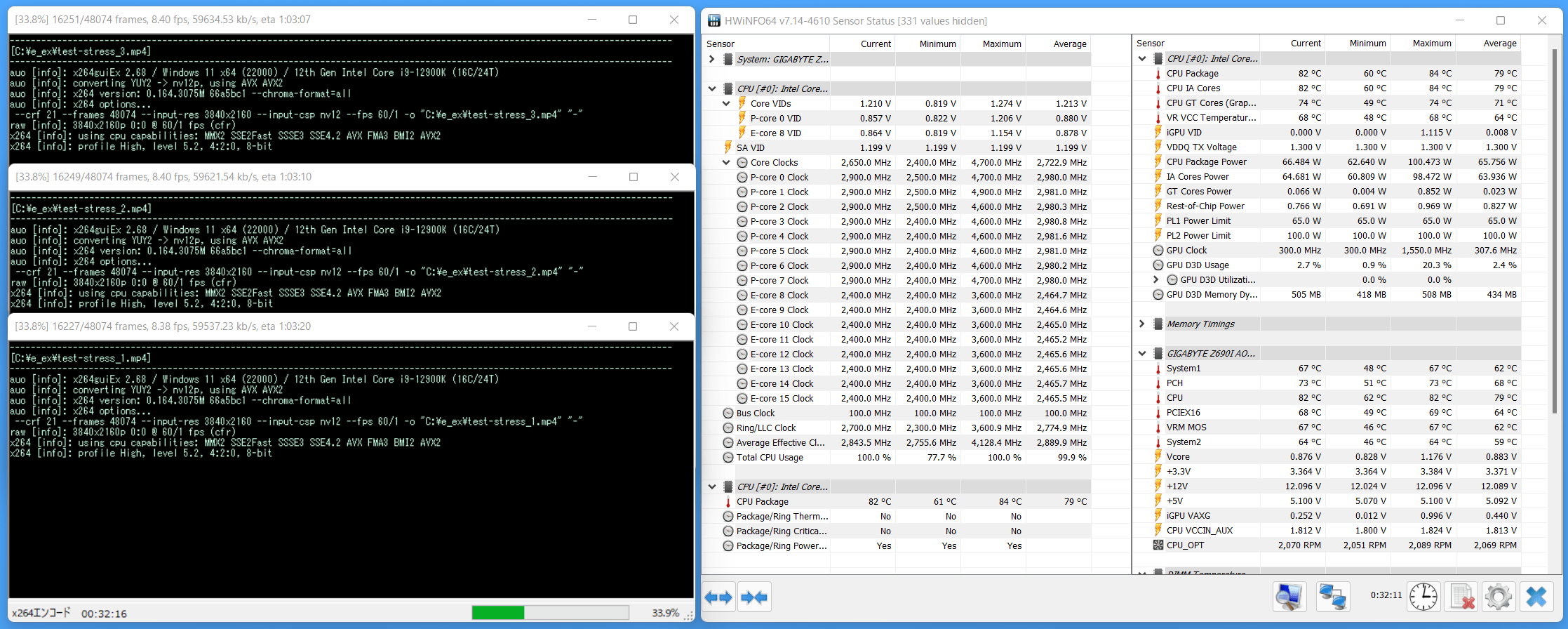Select the PL2 Power Limit row
1568x629 pixels.
(1327, 235)
